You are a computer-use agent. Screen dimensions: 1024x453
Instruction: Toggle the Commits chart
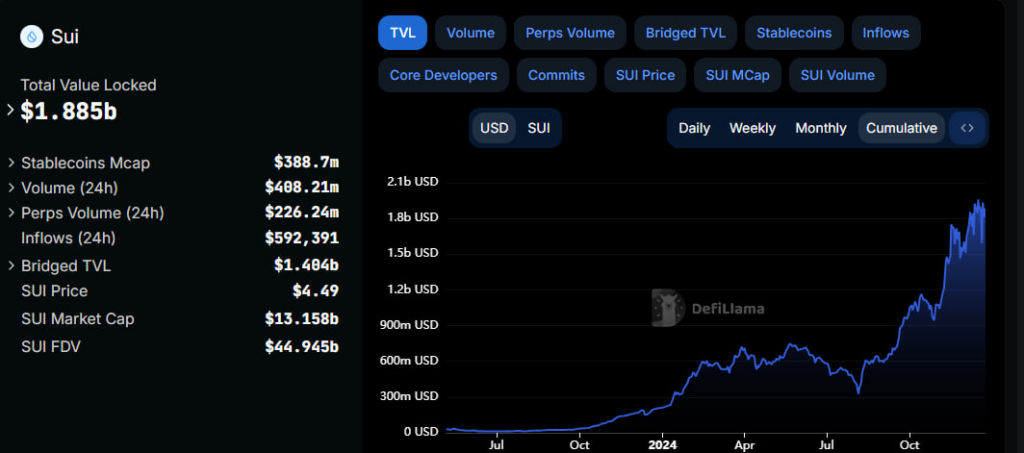556,75
